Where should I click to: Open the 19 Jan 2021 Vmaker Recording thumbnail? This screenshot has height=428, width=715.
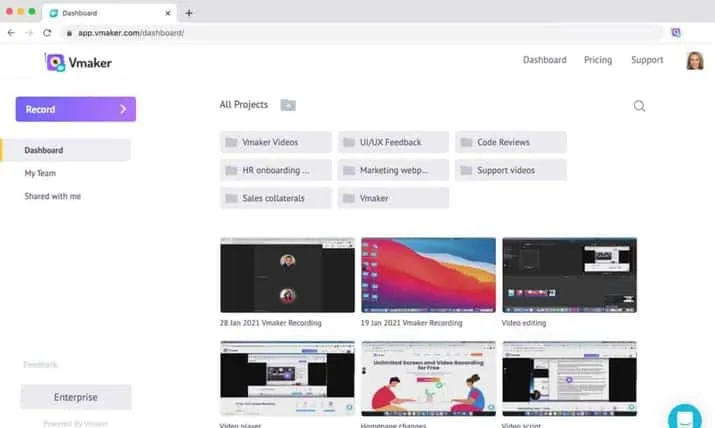pyautogui.click(x=428, y=275)
